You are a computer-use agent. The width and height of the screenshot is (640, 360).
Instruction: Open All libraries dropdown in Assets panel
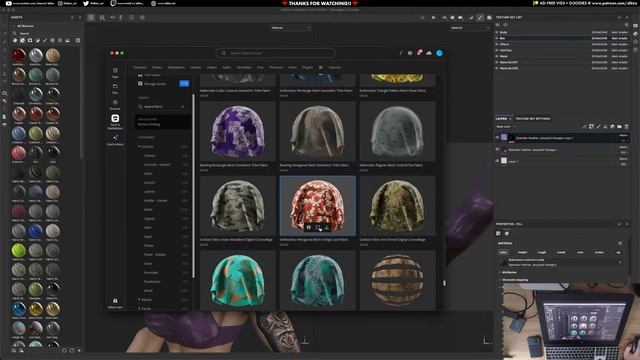[x=25, y=26]
